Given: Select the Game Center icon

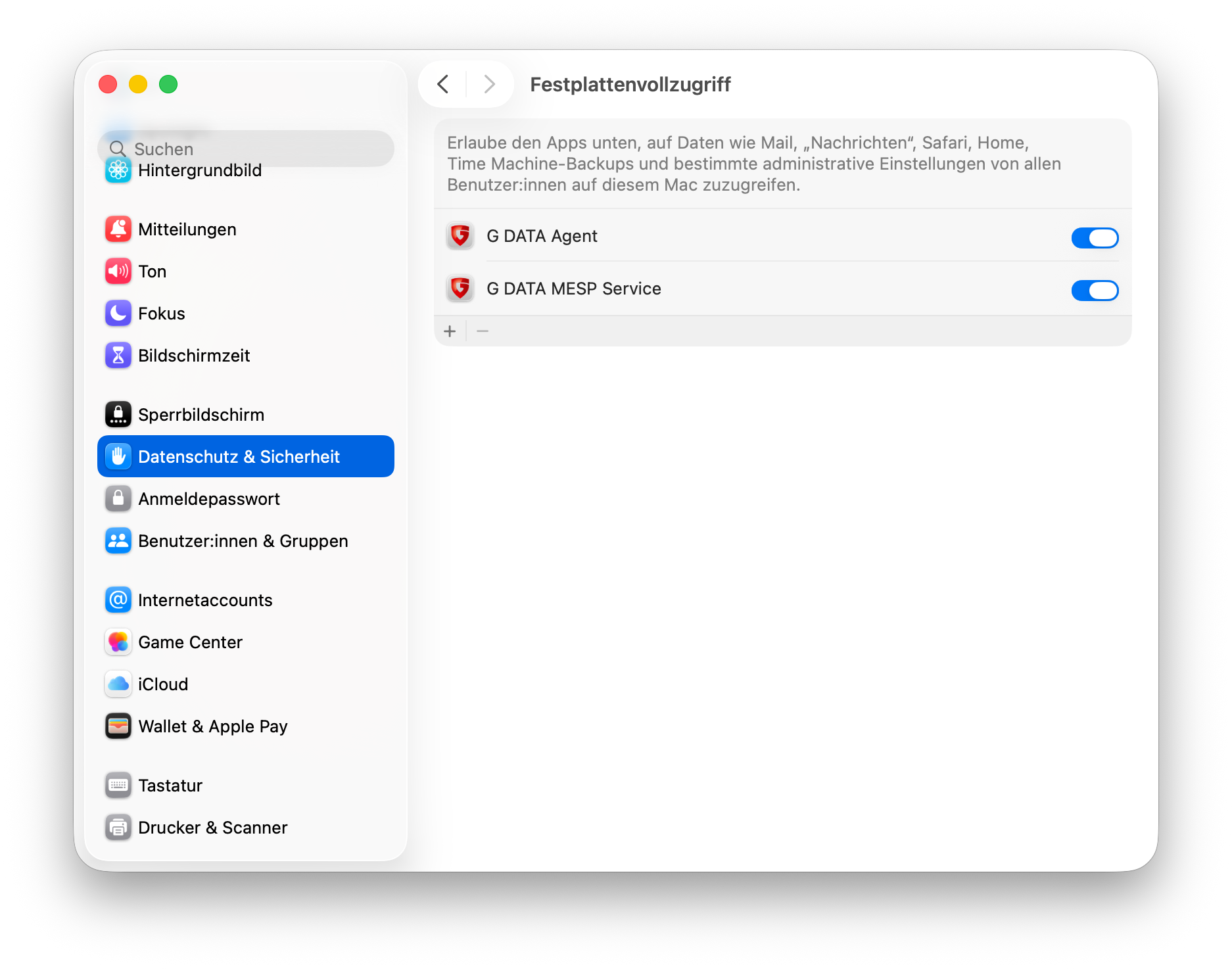Looking at the screenshot, I should pyautogui.click(x=118, y=642).
